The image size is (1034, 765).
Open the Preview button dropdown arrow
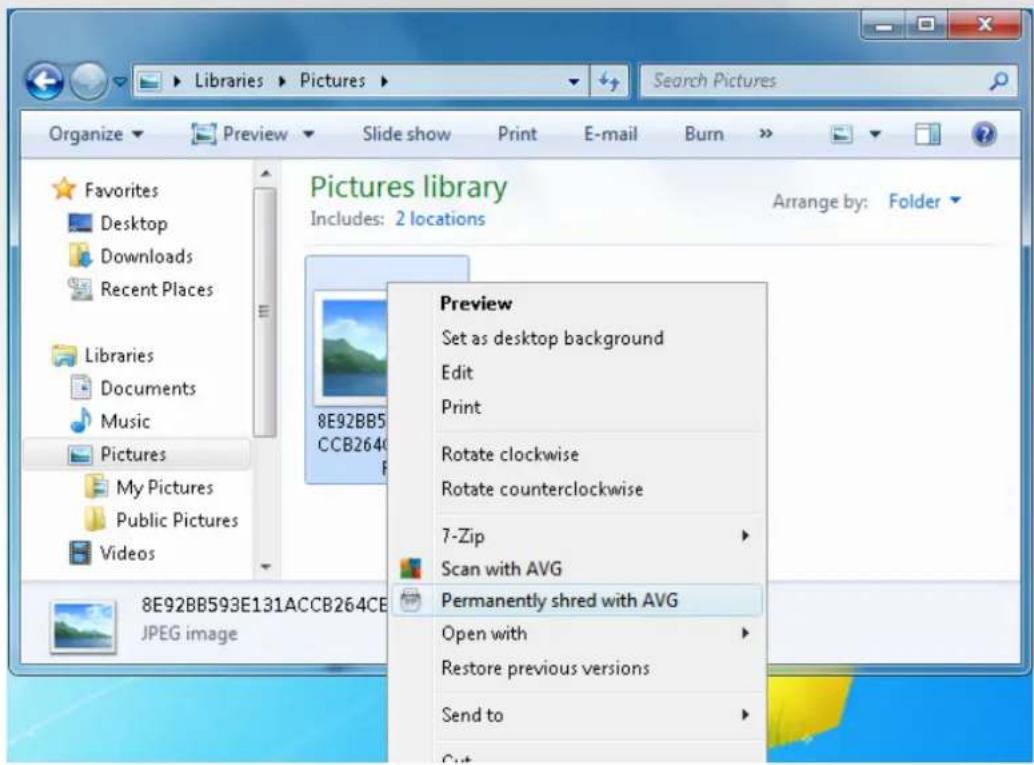coord(309,135)
